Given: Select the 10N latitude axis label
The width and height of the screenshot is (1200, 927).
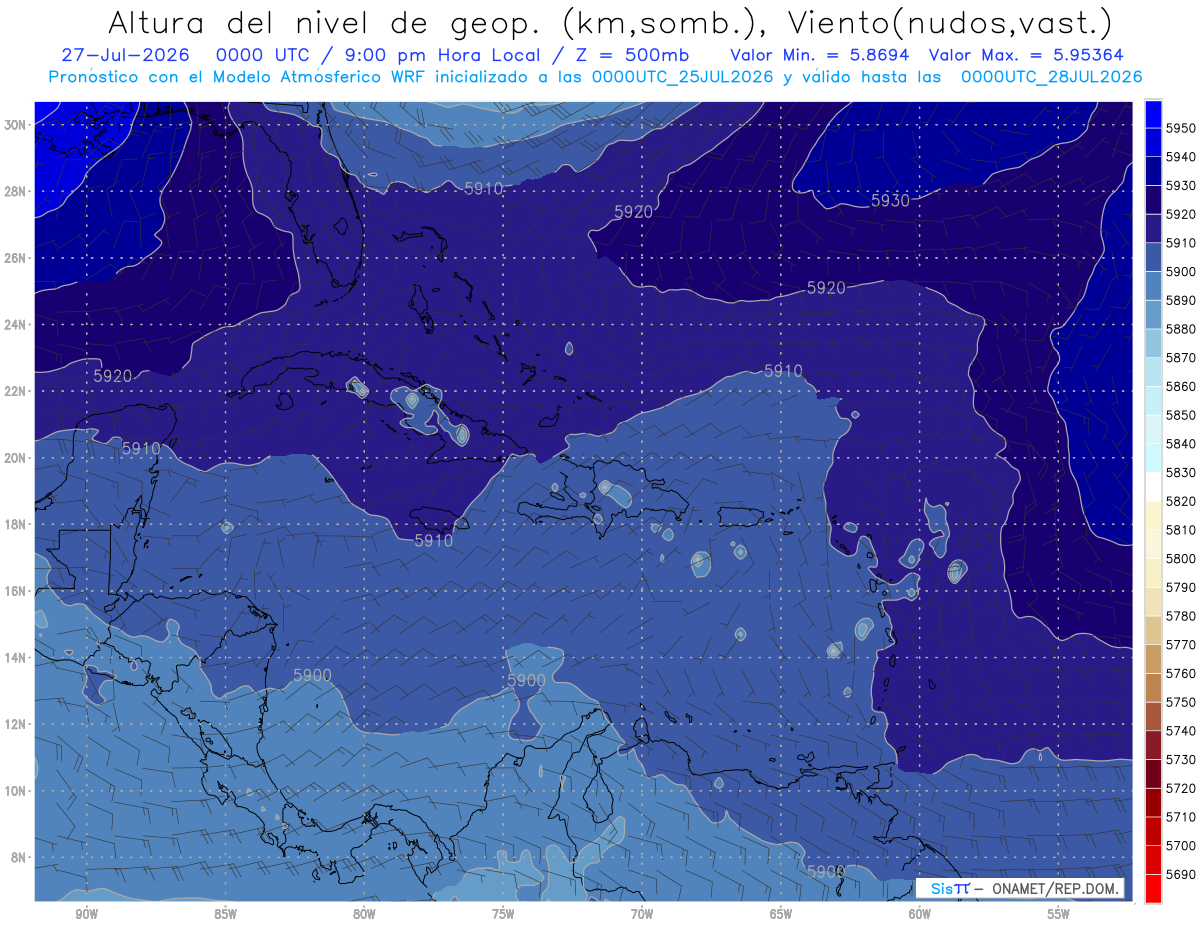Looking at the screenshot, I should [17, 791].
